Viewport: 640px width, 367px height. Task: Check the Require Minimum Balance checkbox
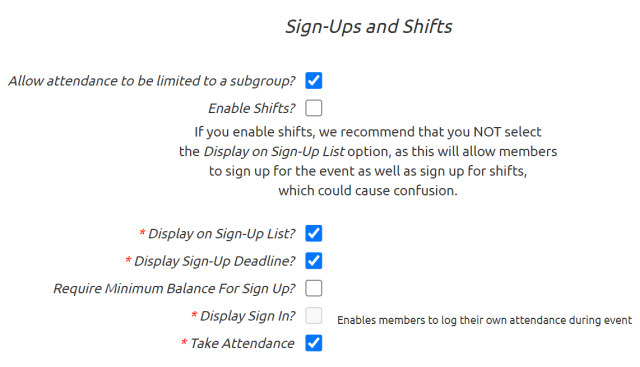pyautogui.click(x=313, y=288)
